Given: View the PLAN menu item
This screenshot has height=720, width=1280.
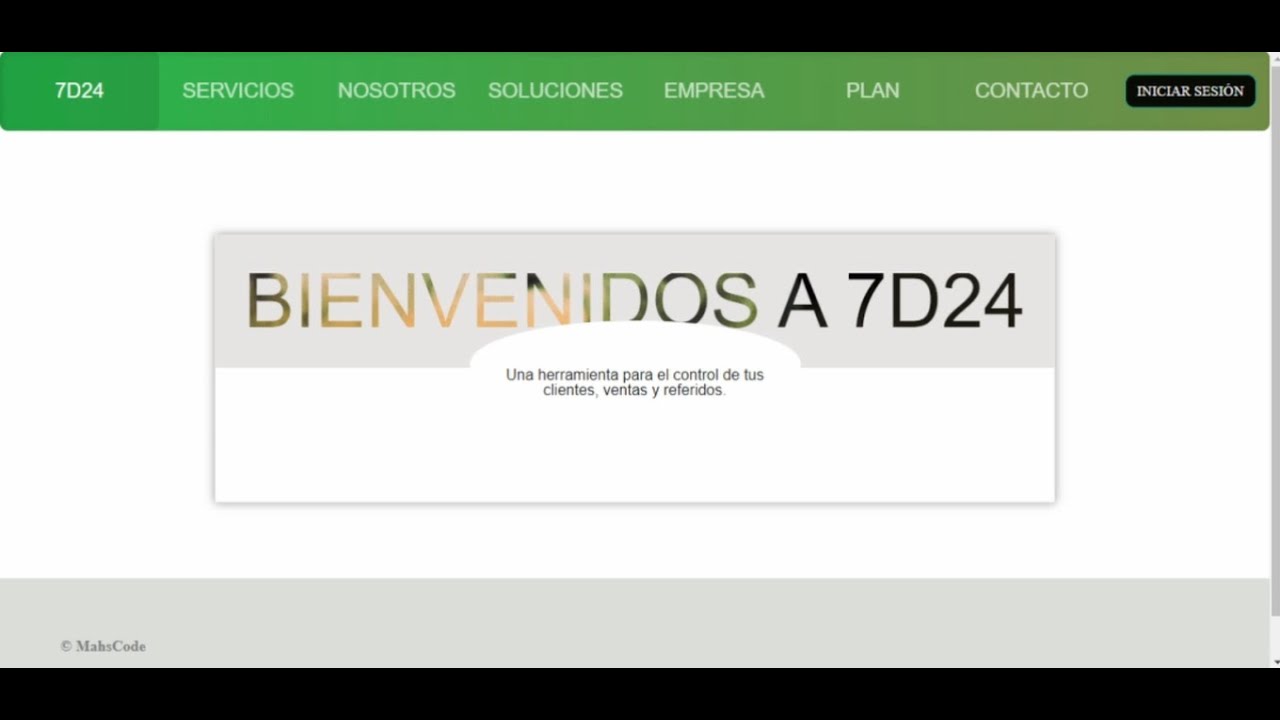Looking at the screenshot, I should click(872, 91).
